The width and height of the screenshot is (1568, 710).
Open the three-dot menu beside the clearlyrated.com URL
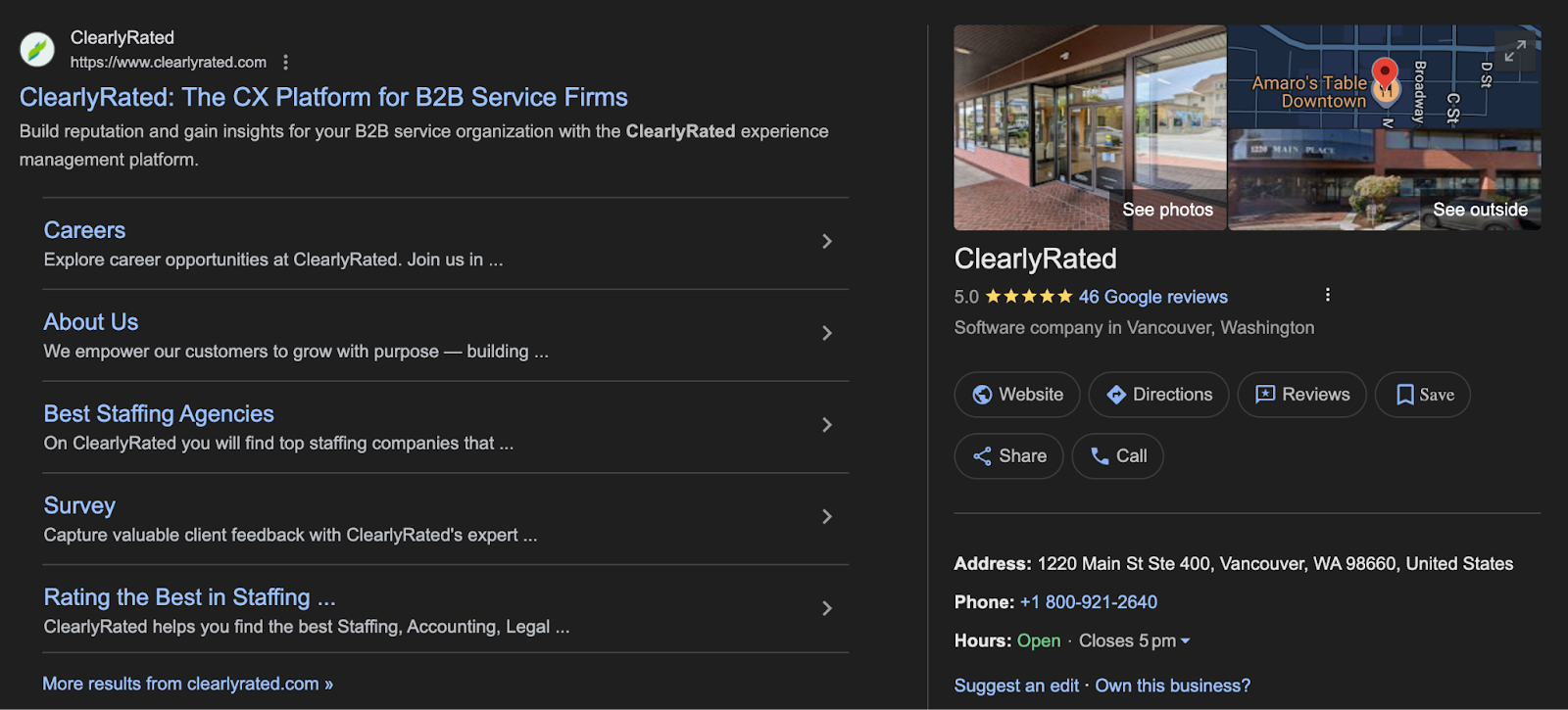pos(285,62)
